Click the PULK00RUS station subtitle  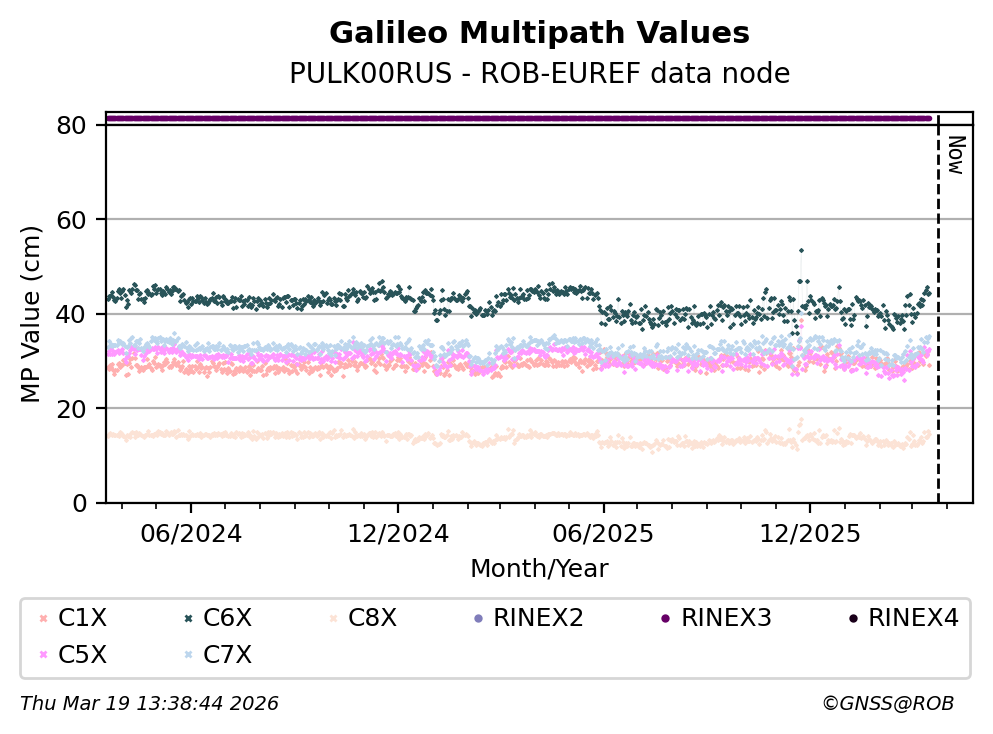coord(539,74)
